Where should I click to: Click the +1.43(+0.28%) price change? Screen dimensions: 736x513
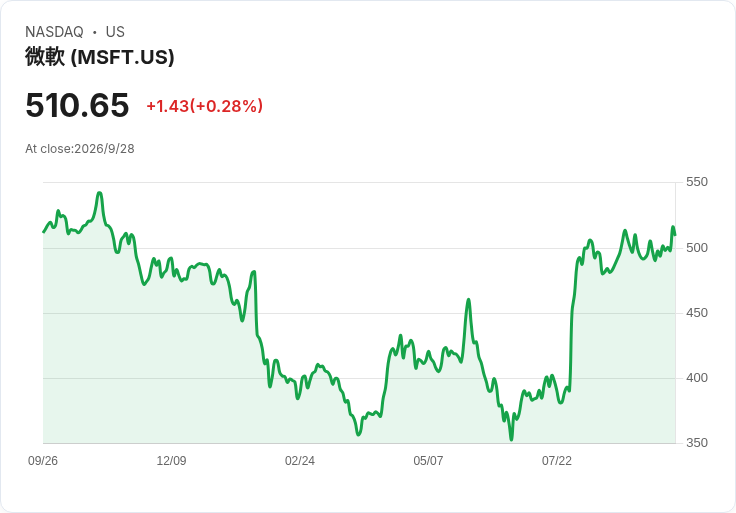pos(205,106)
